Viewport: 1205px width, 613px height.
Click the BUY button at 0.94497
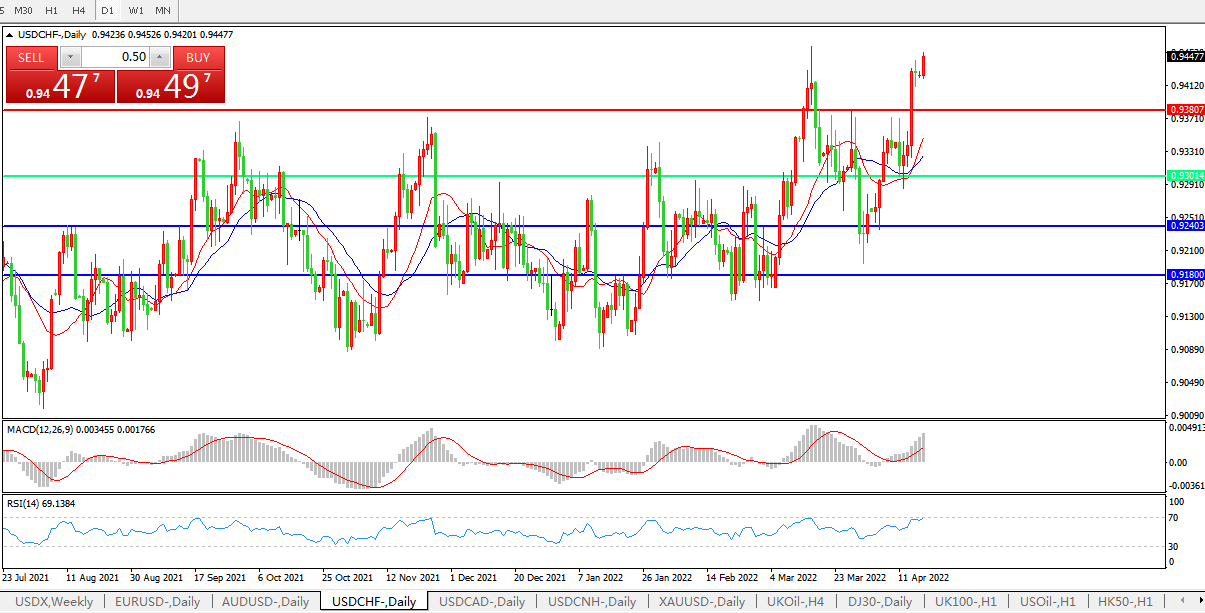[198, 57]
